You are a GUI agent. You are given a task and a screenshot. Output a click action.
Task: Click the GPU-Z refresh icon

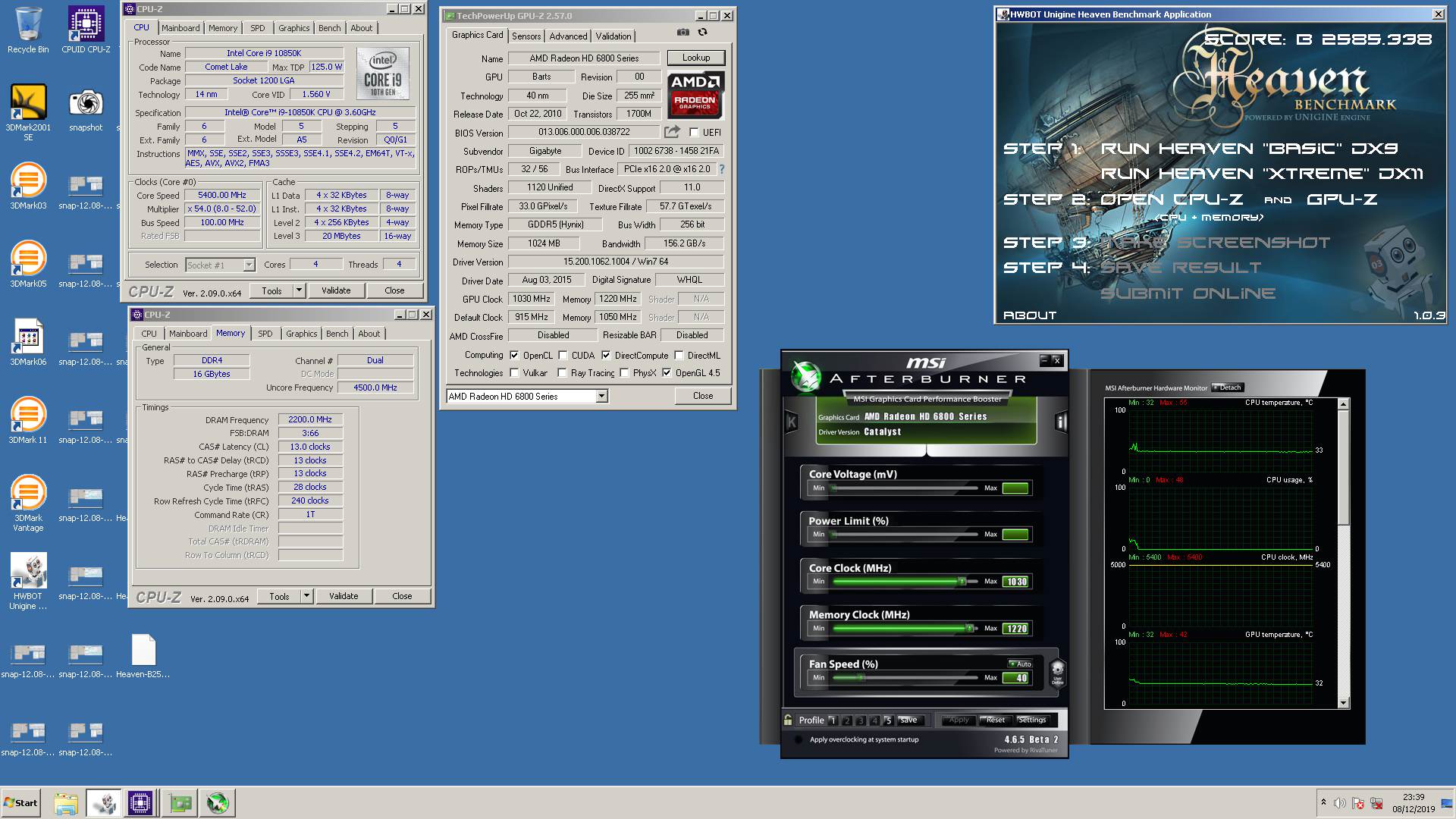point(703,32)
